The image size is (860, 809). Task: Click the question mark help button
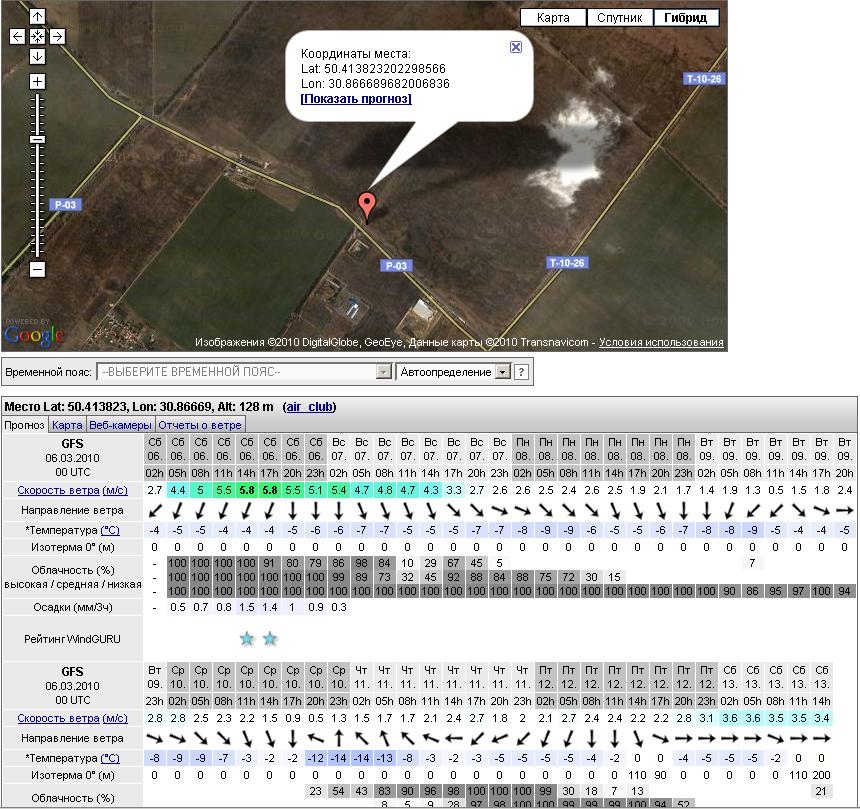(521, 372)
